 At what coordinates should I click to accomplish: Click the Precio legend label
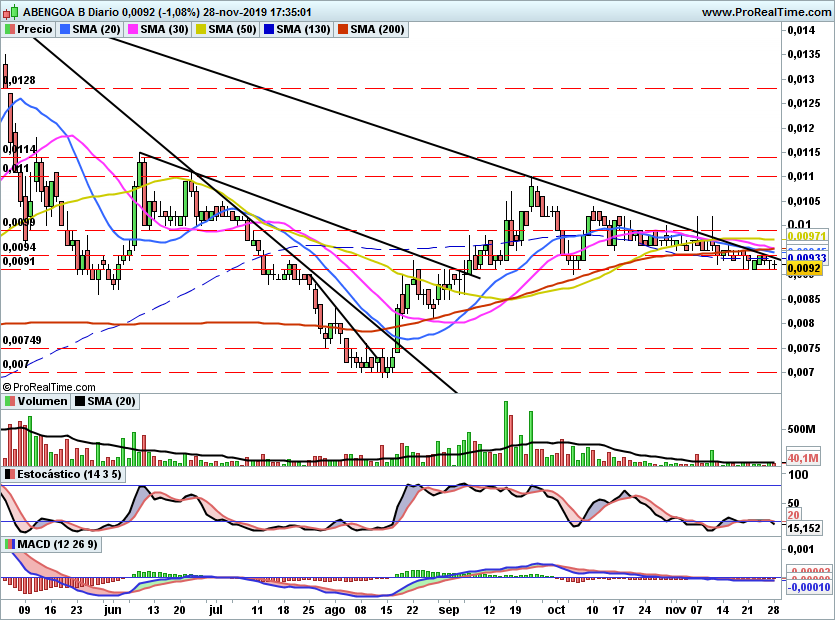tap(35, 29)
